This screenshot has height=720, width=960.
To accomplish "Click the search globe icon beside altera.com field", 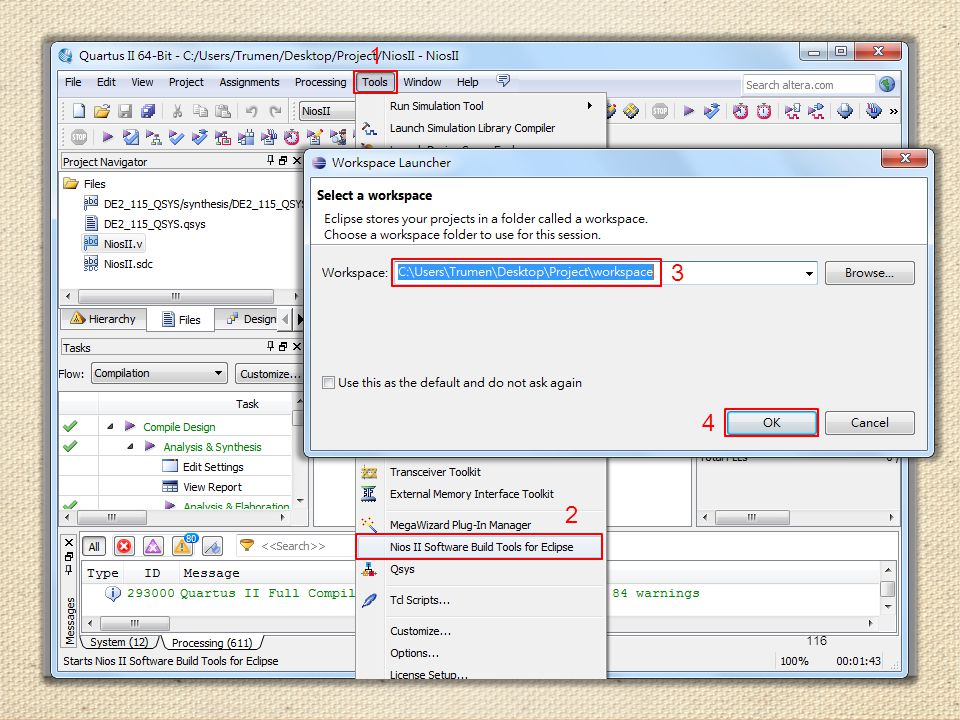I will click(x=887, y=84).
